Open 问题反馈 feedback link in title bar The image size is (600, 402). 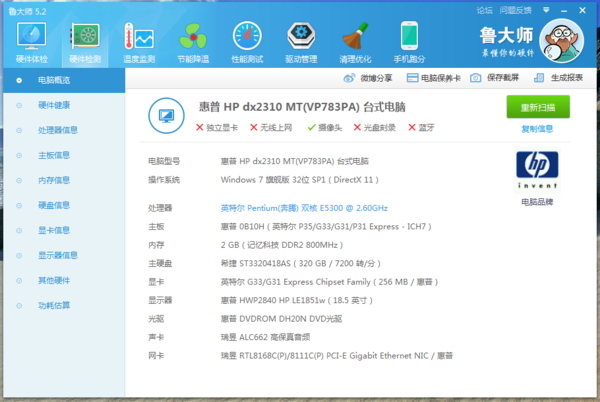[516, 9]
